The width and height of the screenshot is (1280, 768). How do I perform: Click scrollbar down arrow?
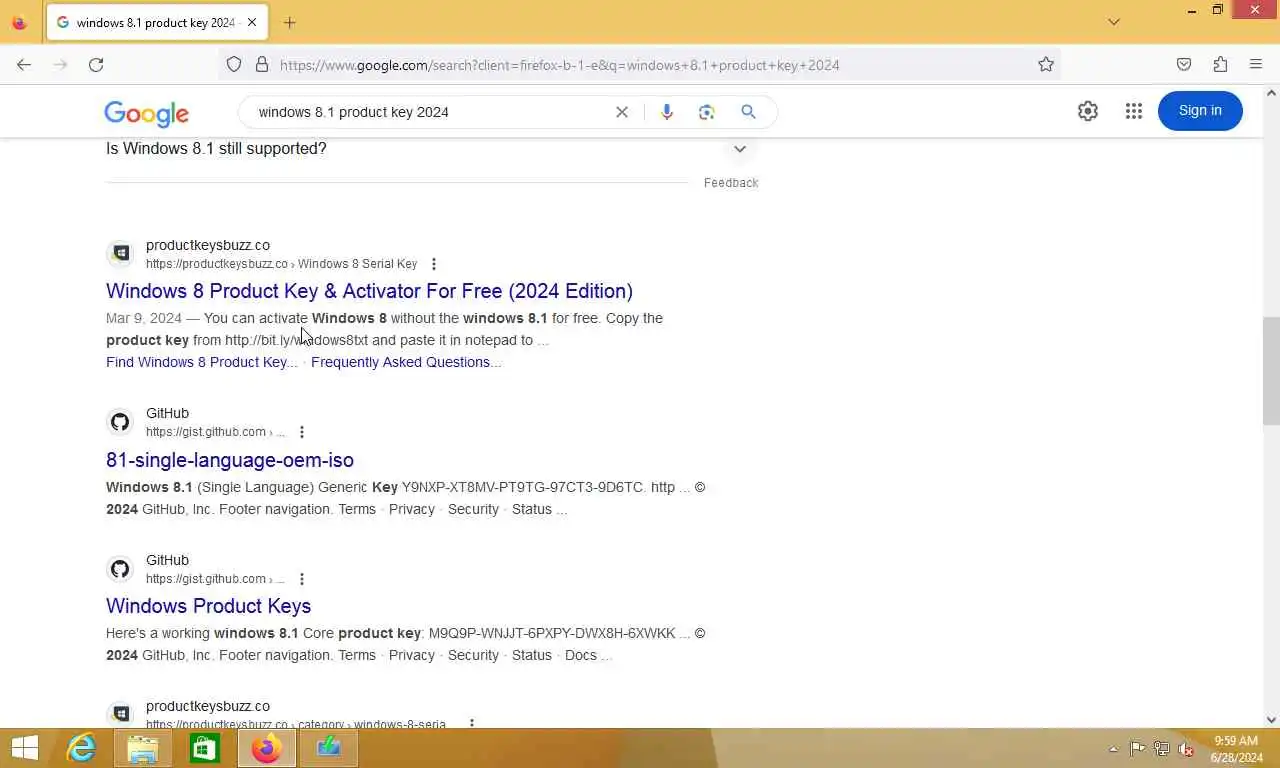coord(1271,719)
